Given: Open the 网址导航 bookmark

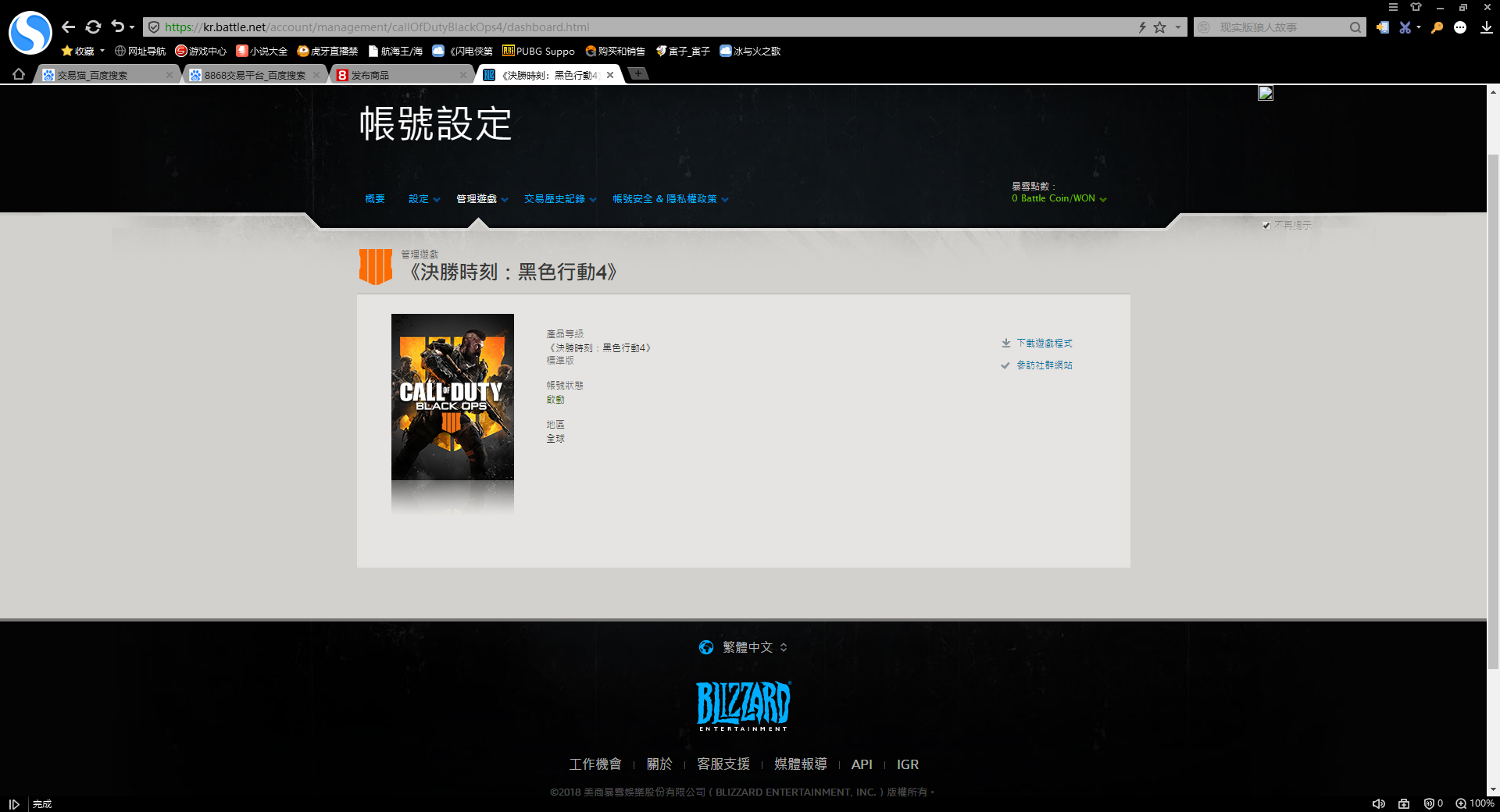Looking at the screenshot, I should (x=140, y=51).
